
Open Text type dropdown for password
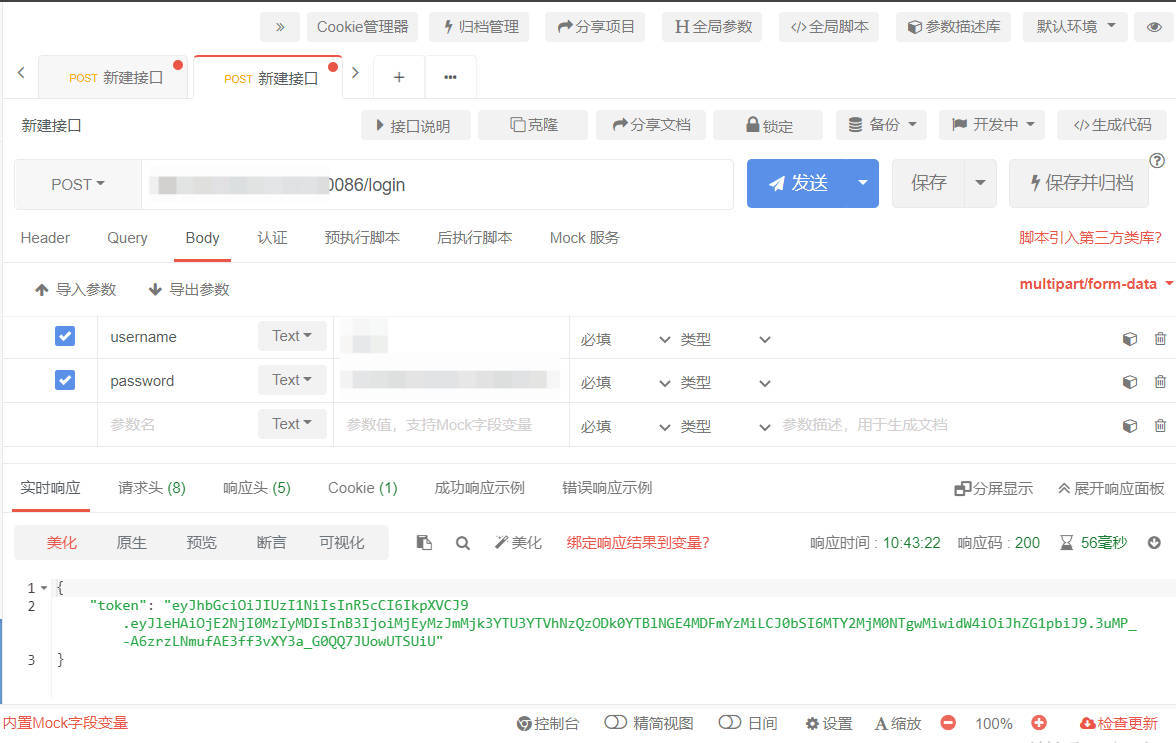tap(292, 380)
